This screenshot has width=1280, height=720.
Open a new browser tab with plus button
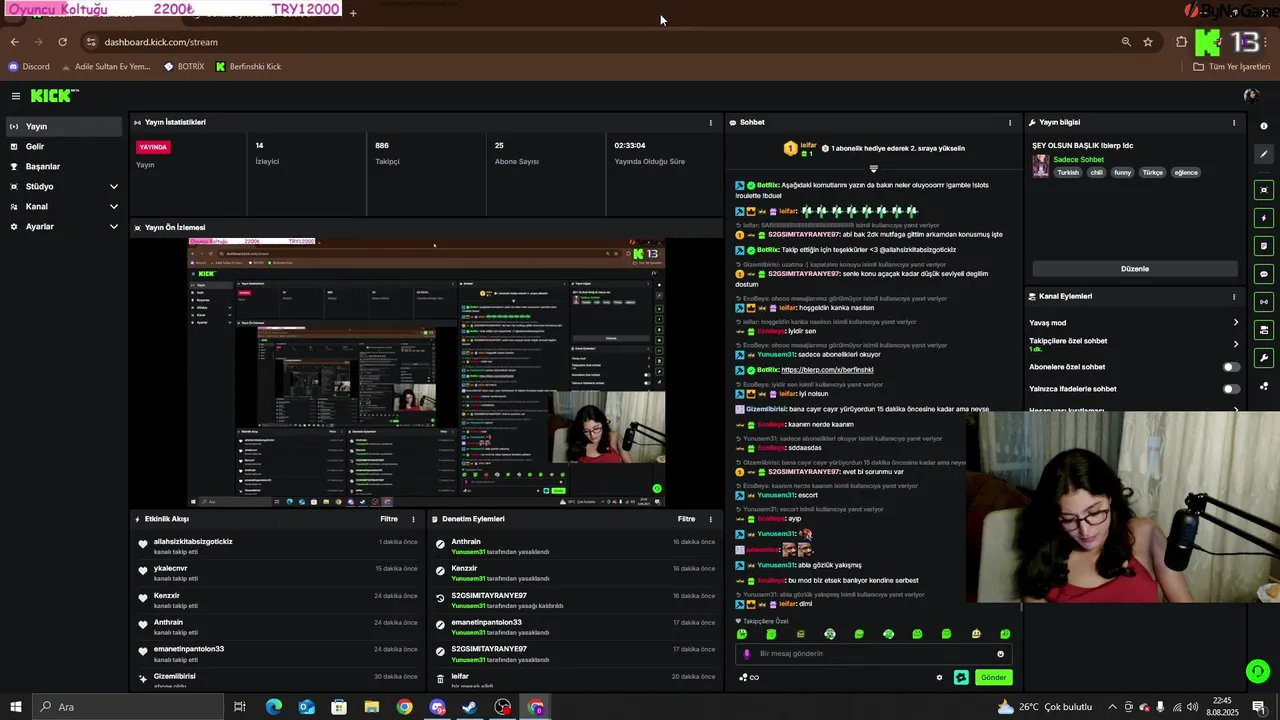click(x=353, y=13)
